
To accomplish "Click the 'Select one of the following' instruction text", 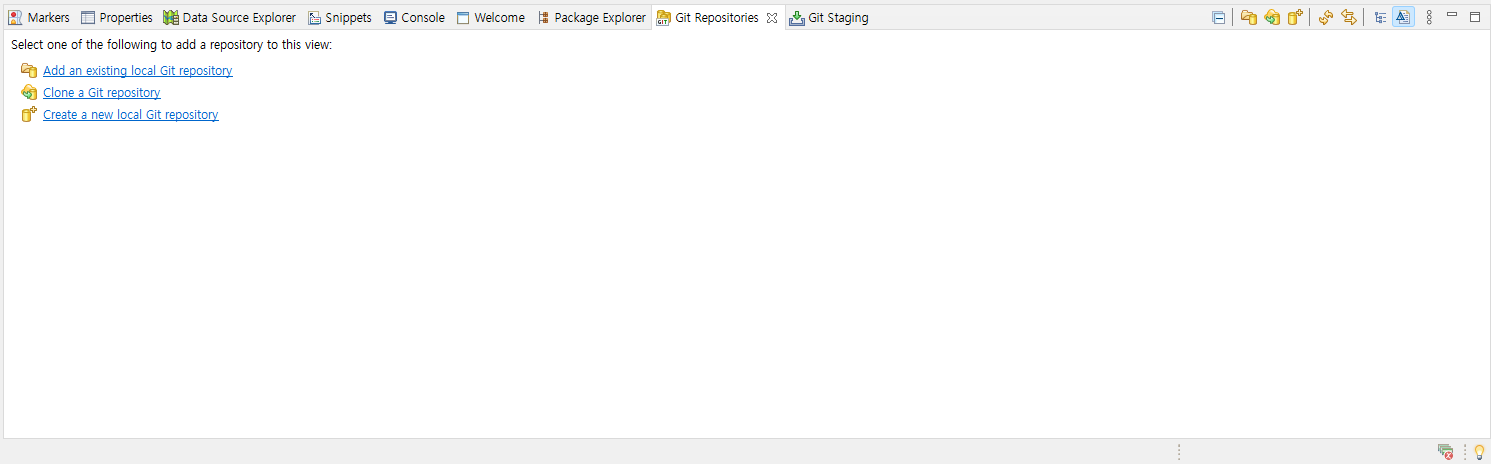I will pos(171,45).
